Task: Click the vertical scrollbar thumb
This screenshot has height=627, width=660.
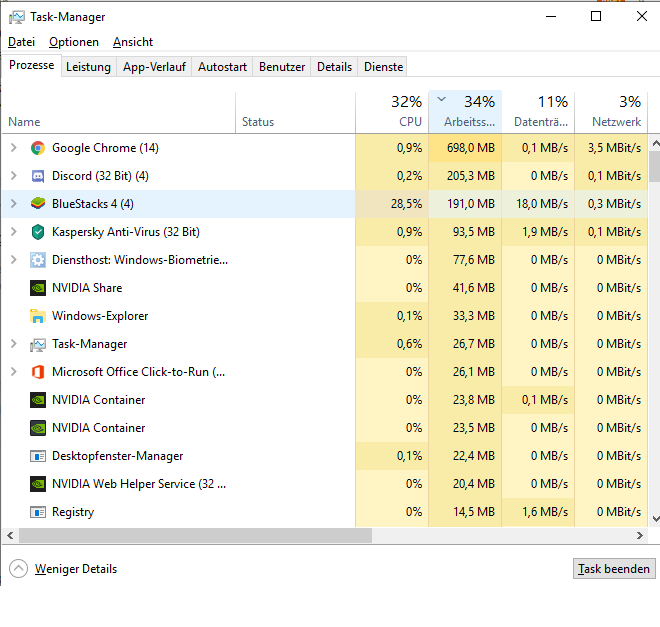Action: [655, 166]
